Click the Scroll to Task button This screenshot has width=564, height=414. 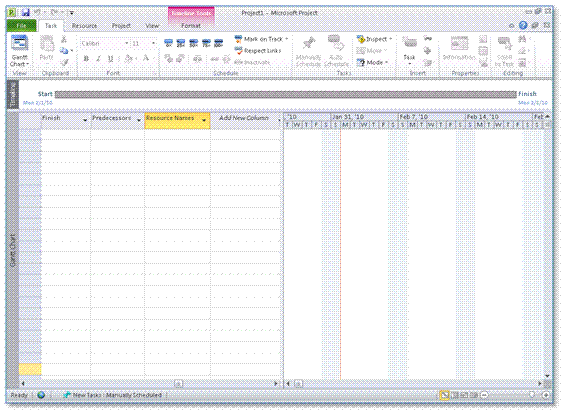pos(504,51)
